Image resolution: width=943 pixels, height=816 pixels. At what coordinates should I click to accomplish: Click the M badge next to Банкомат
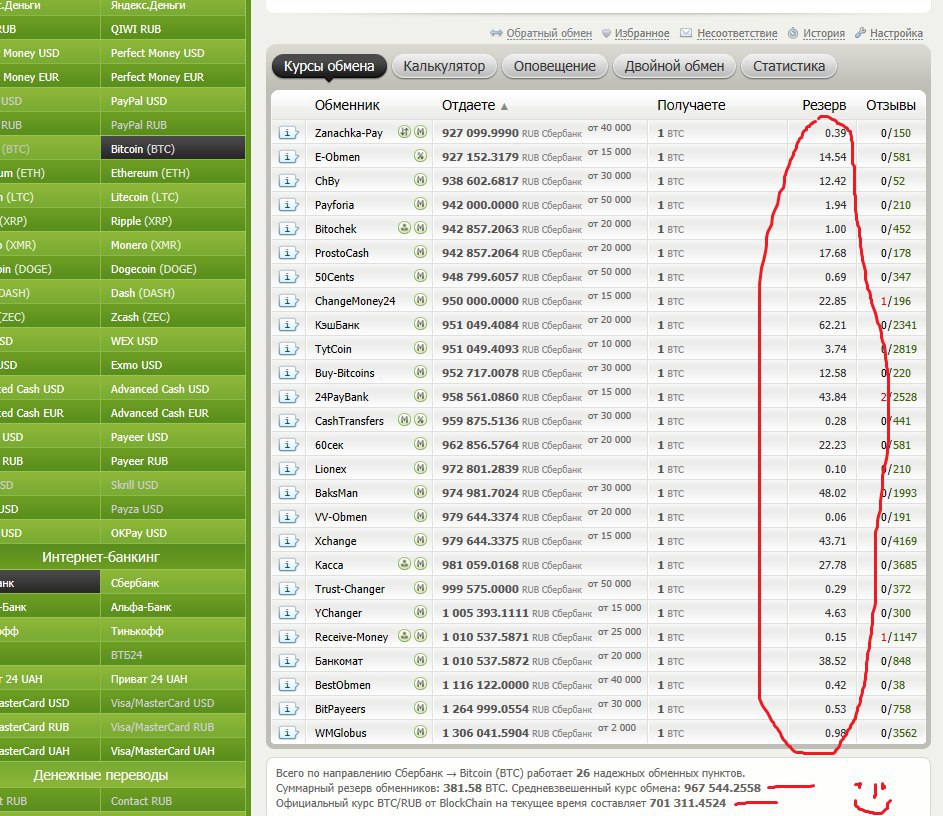[x=420, y=660]
